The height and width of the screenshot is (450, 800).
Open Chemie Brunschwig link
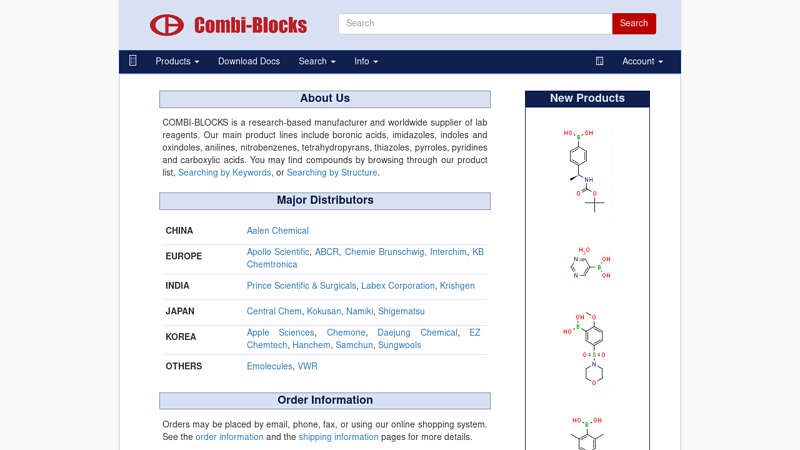pos(384,252)
